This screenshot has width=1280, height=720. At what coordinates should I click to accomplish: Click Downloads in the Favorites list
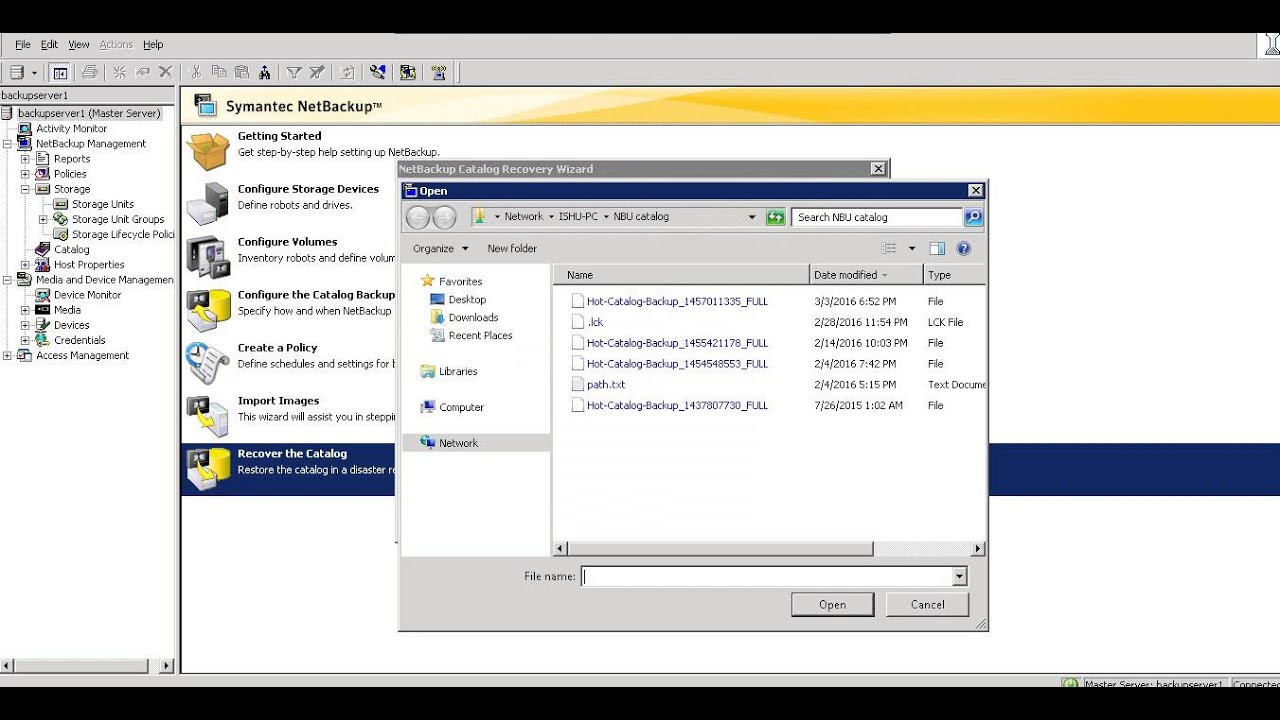[473, 318]
